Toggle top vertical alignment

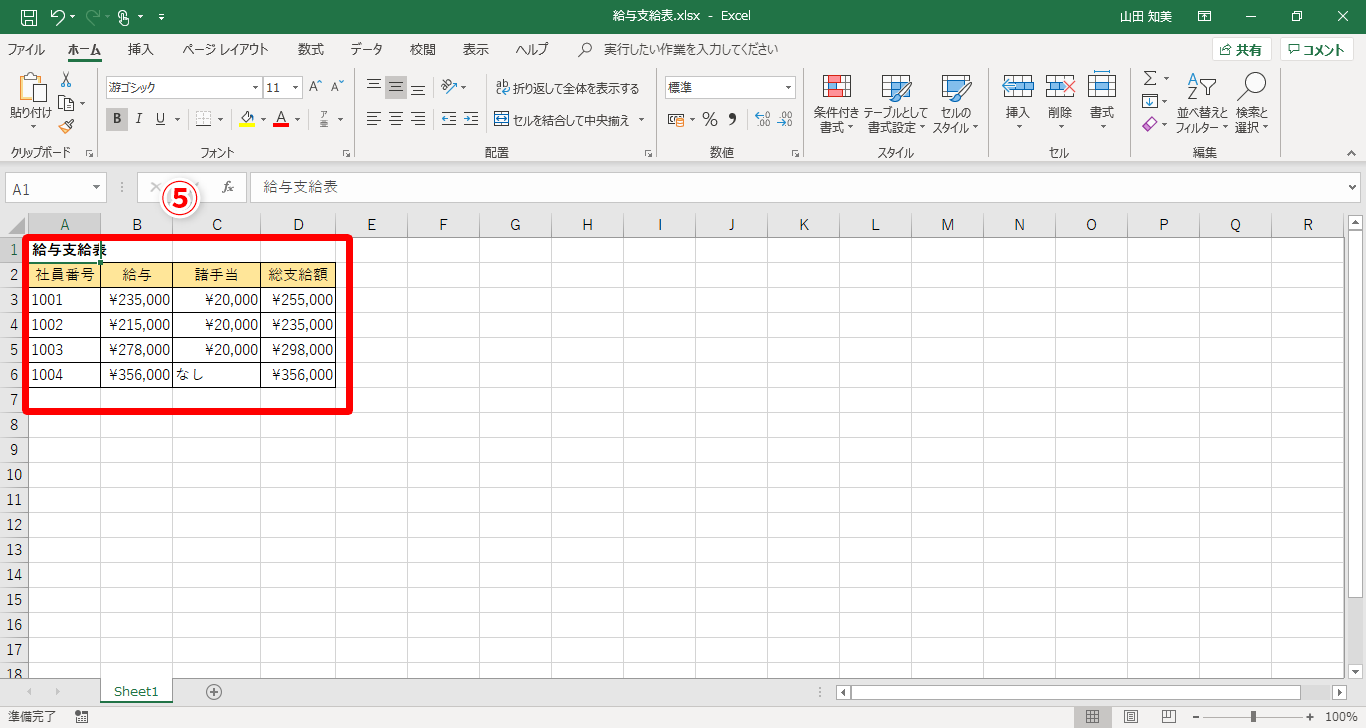coord(374,87)
